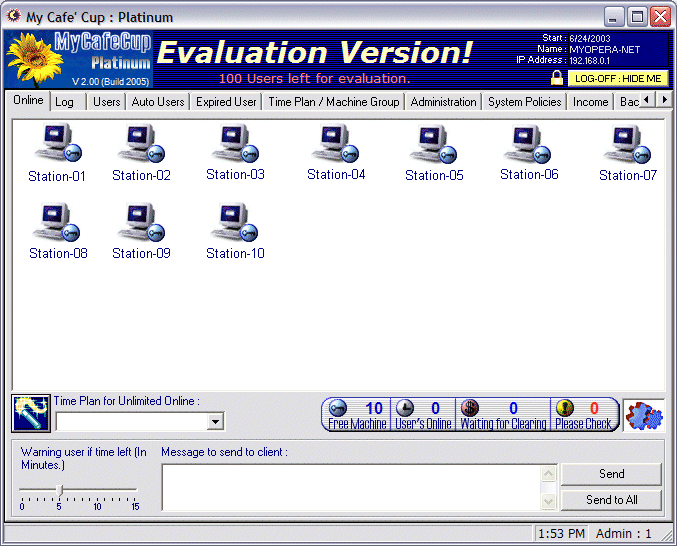Viewport: 677px width, 546px height.
Task: Open the System Policies tab
Action: pos(525,102)
